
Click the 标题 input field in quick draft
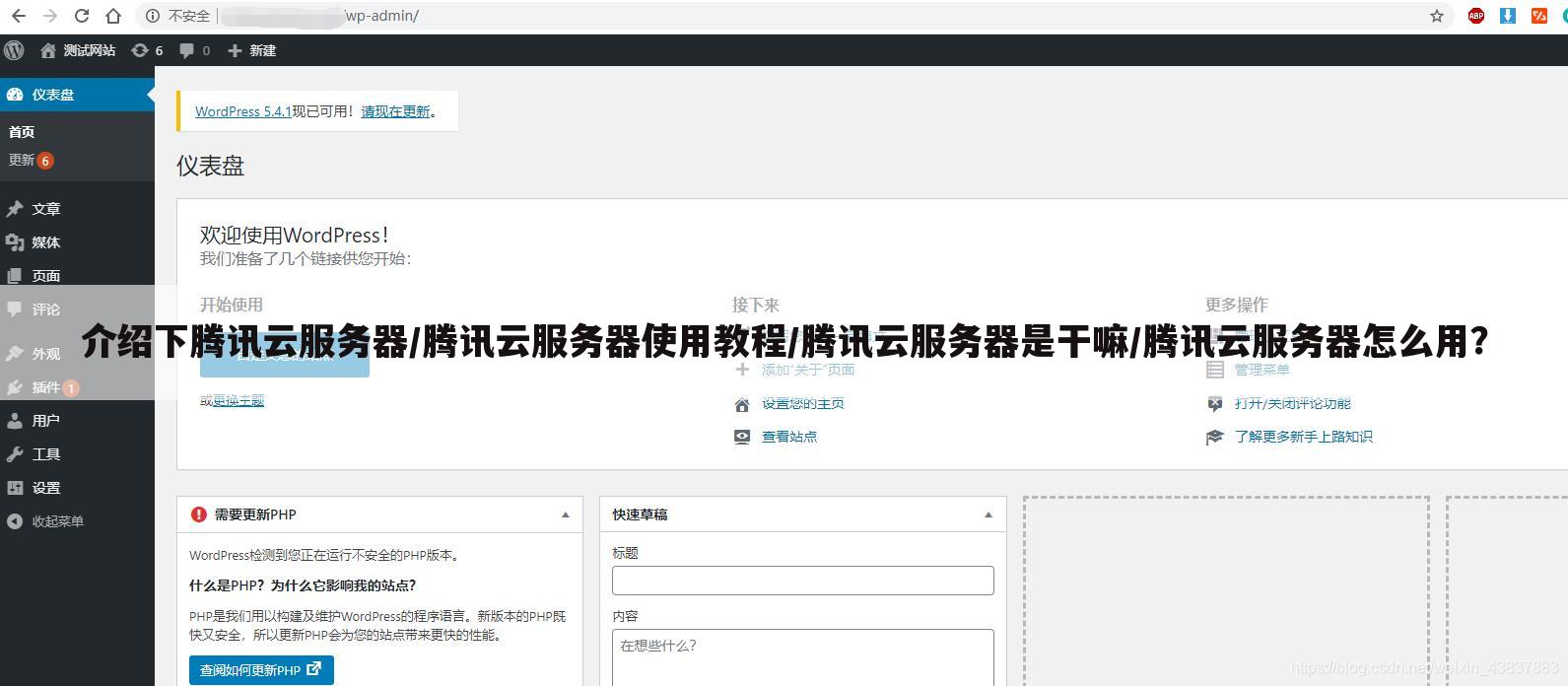(x=802, y=581)
